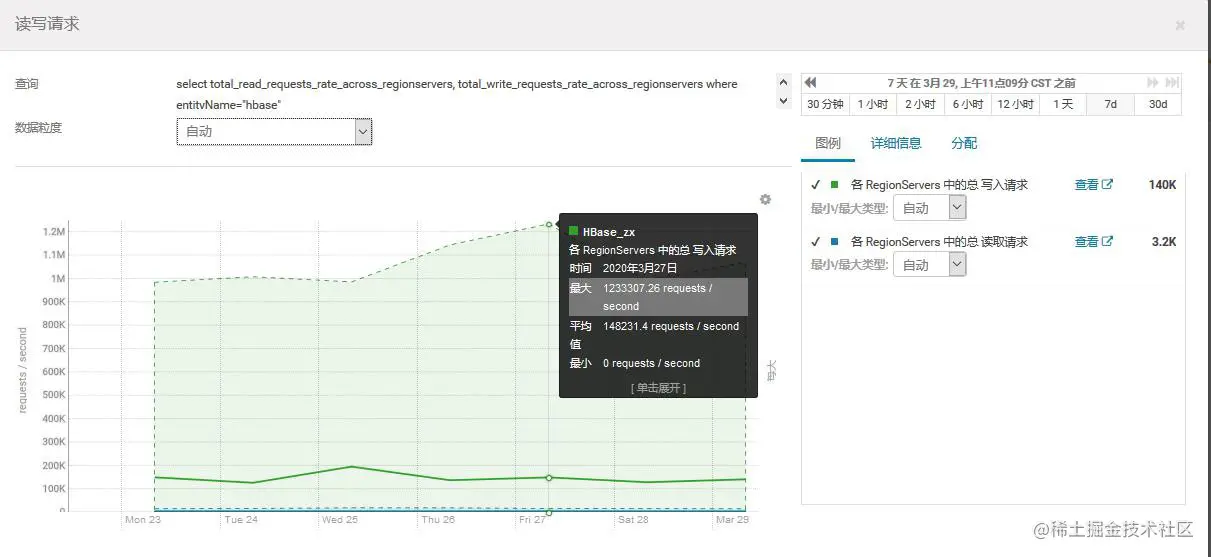Screen dimensions: 1211x557
Task: Jump to latest time range
Action: 1171,82
